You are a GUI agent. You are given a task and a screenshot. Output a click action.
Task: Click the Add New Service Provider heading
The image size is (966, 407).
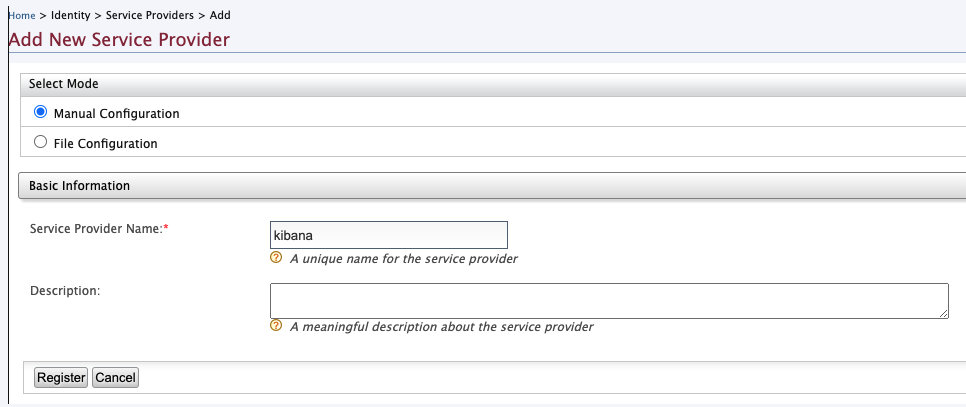point(119,40)
